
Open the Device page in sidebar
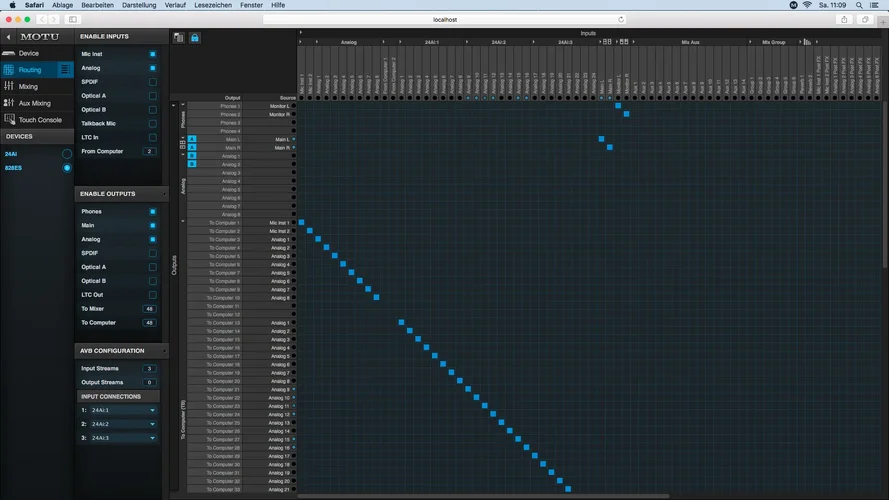[28, 53]
